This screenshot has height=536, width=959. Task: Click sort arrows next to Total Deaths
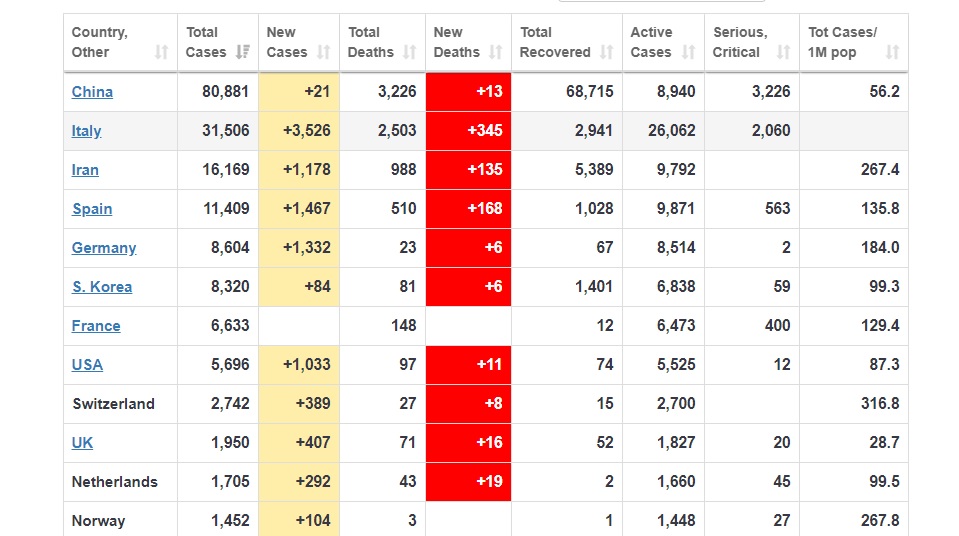coord(409,52)
